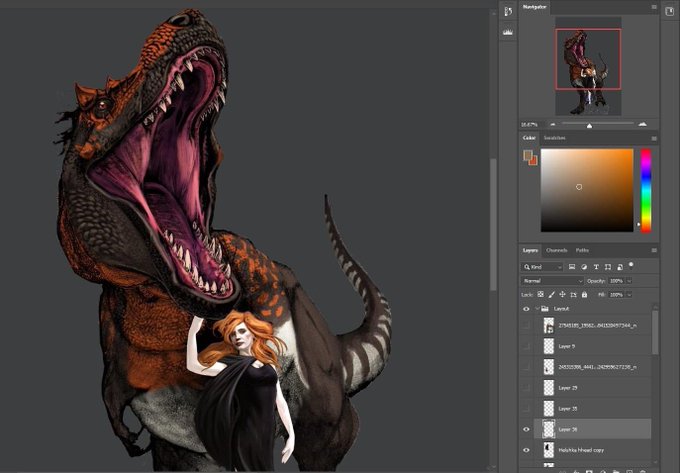Lock transparent pixels in Layers panel
The width and height of the screenshot is (680, 473).
540,294
